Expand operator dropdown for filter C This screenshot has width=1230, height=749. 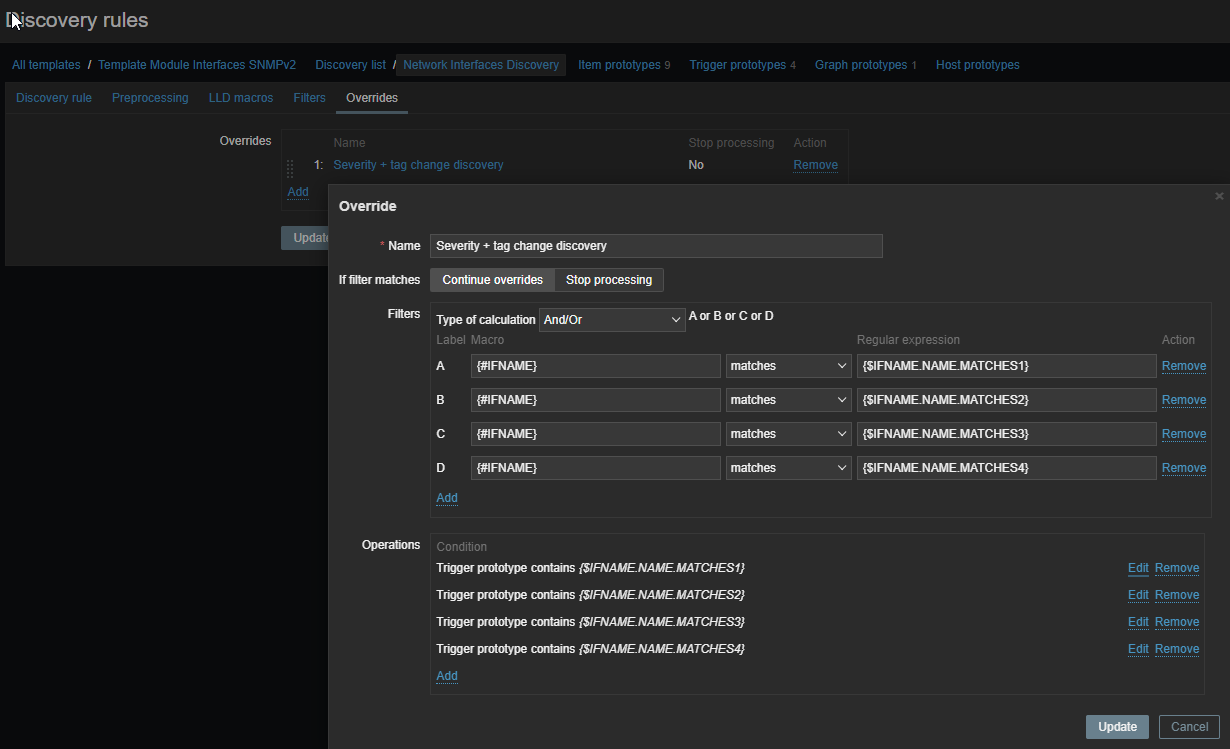tap(788, 434)
